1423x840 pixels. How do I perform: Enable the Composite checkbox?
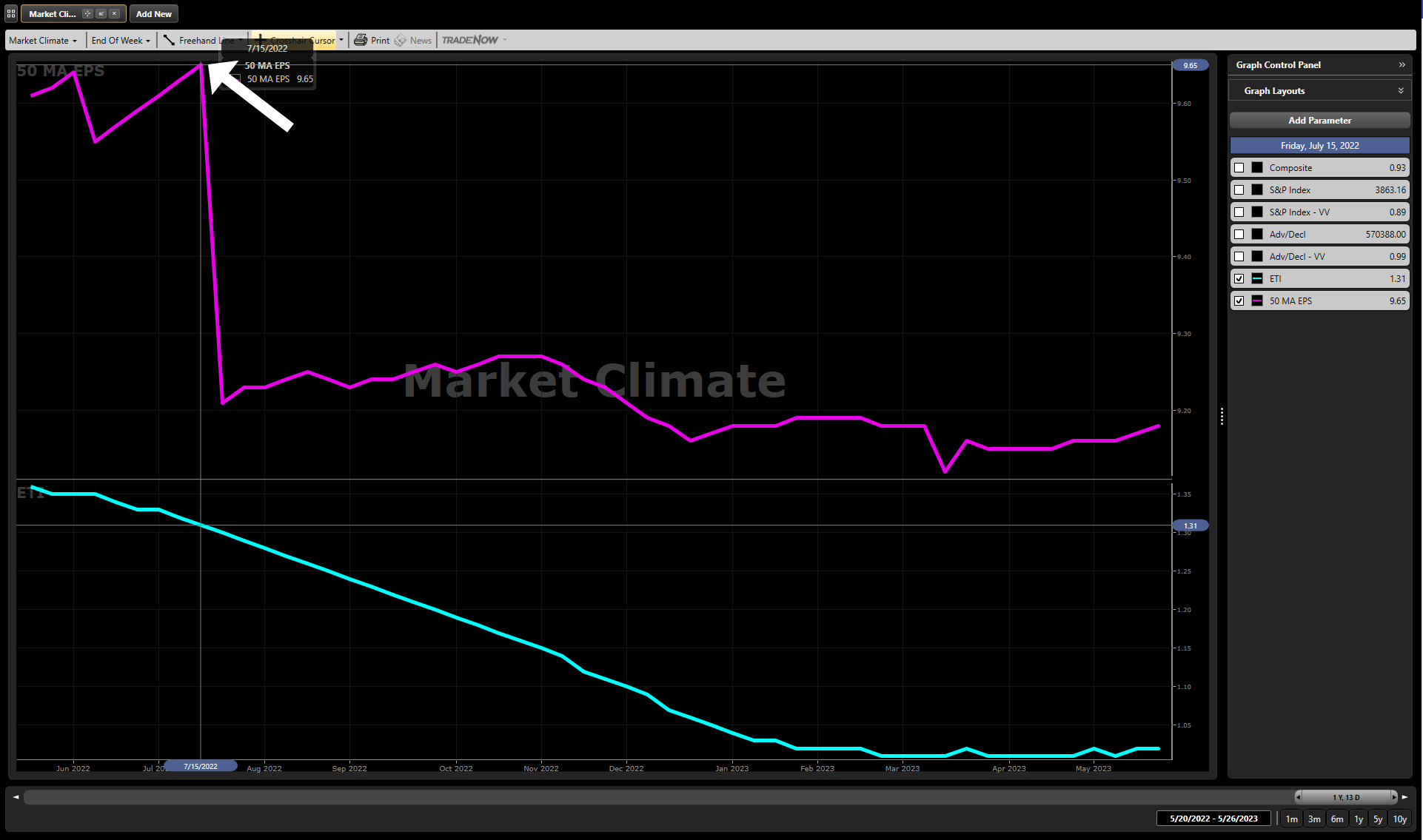1239,168
